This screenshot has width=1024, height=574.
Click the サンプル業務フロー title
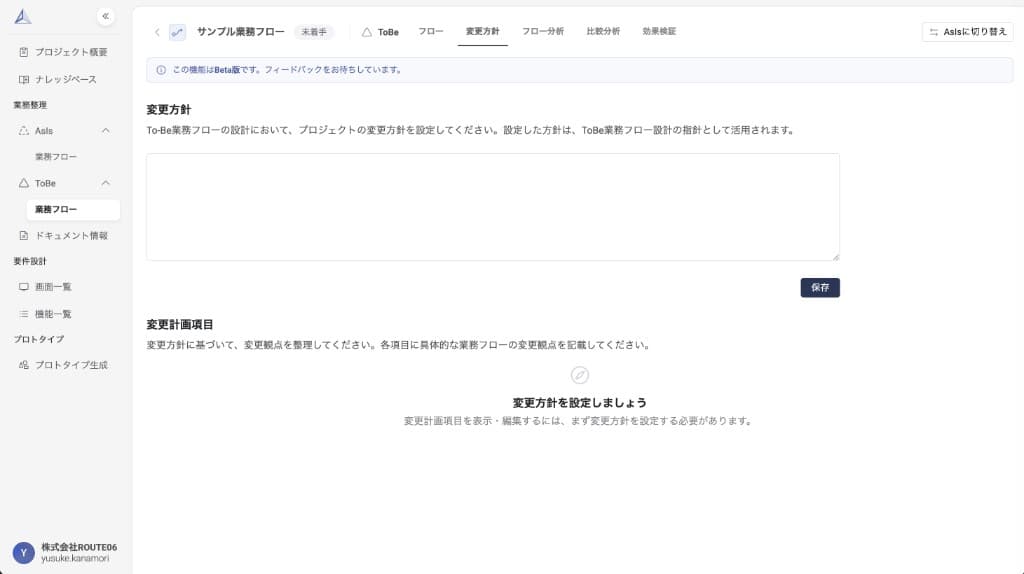(x=240, y=32)
